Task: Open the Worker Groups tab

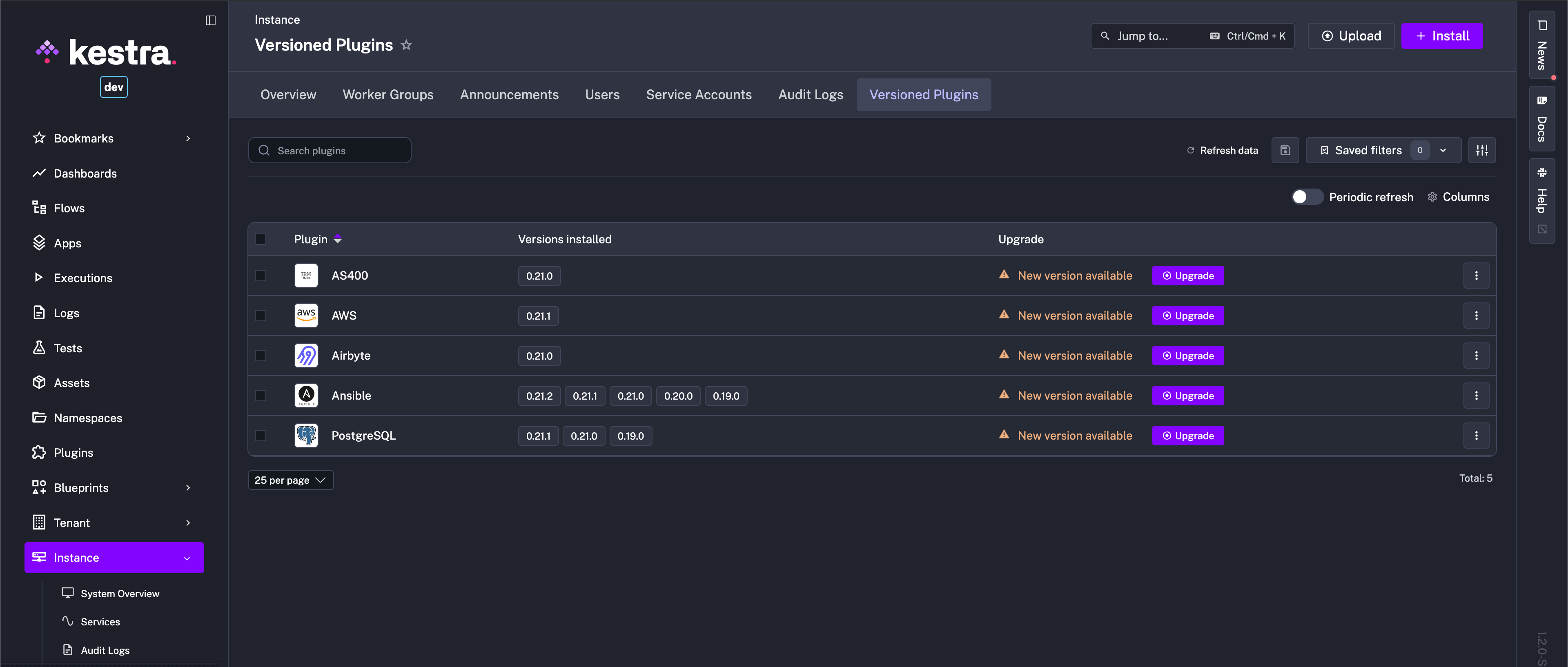Action: 388,94
